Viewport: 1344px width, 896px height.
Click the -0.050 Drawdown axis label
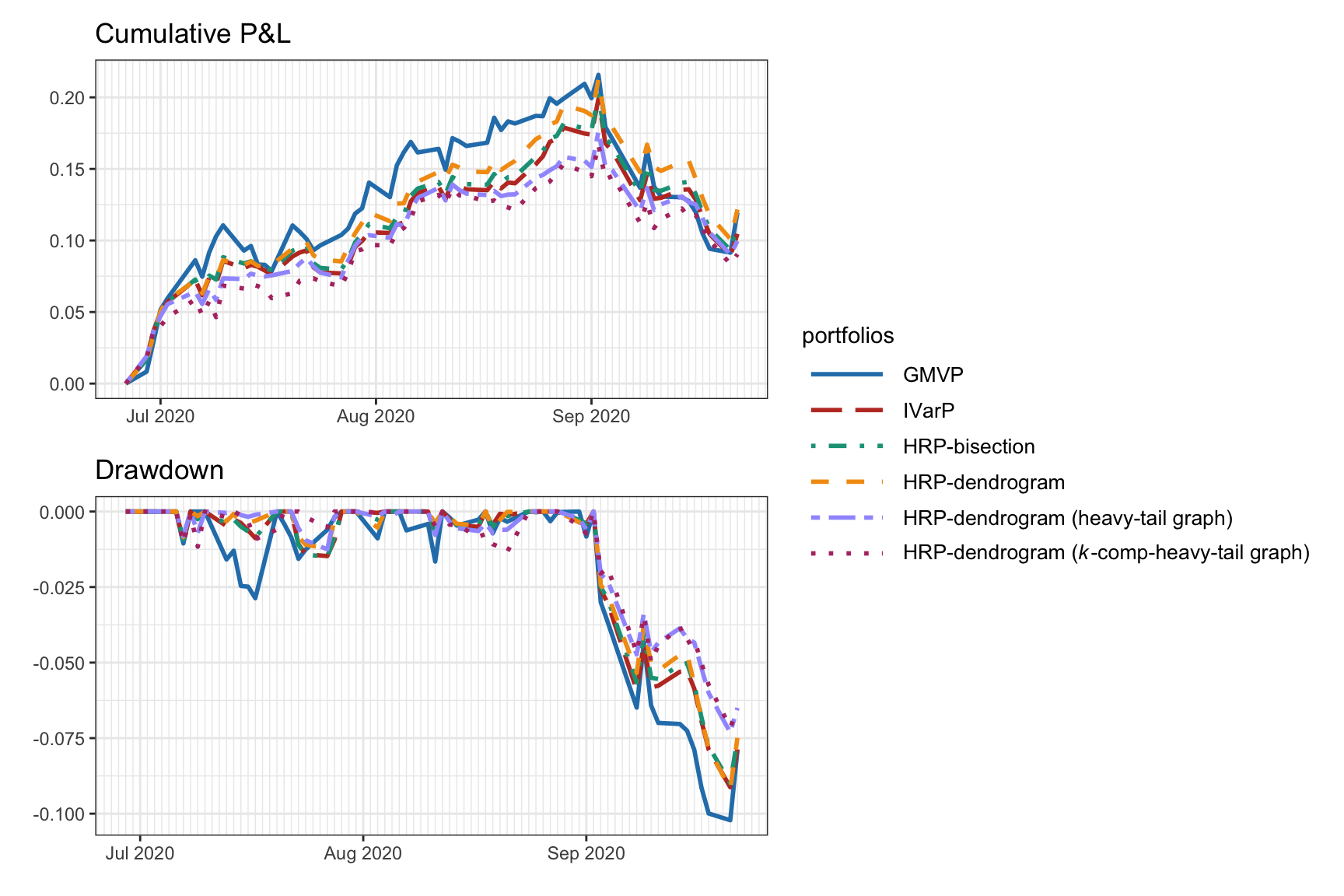point(58,663)
